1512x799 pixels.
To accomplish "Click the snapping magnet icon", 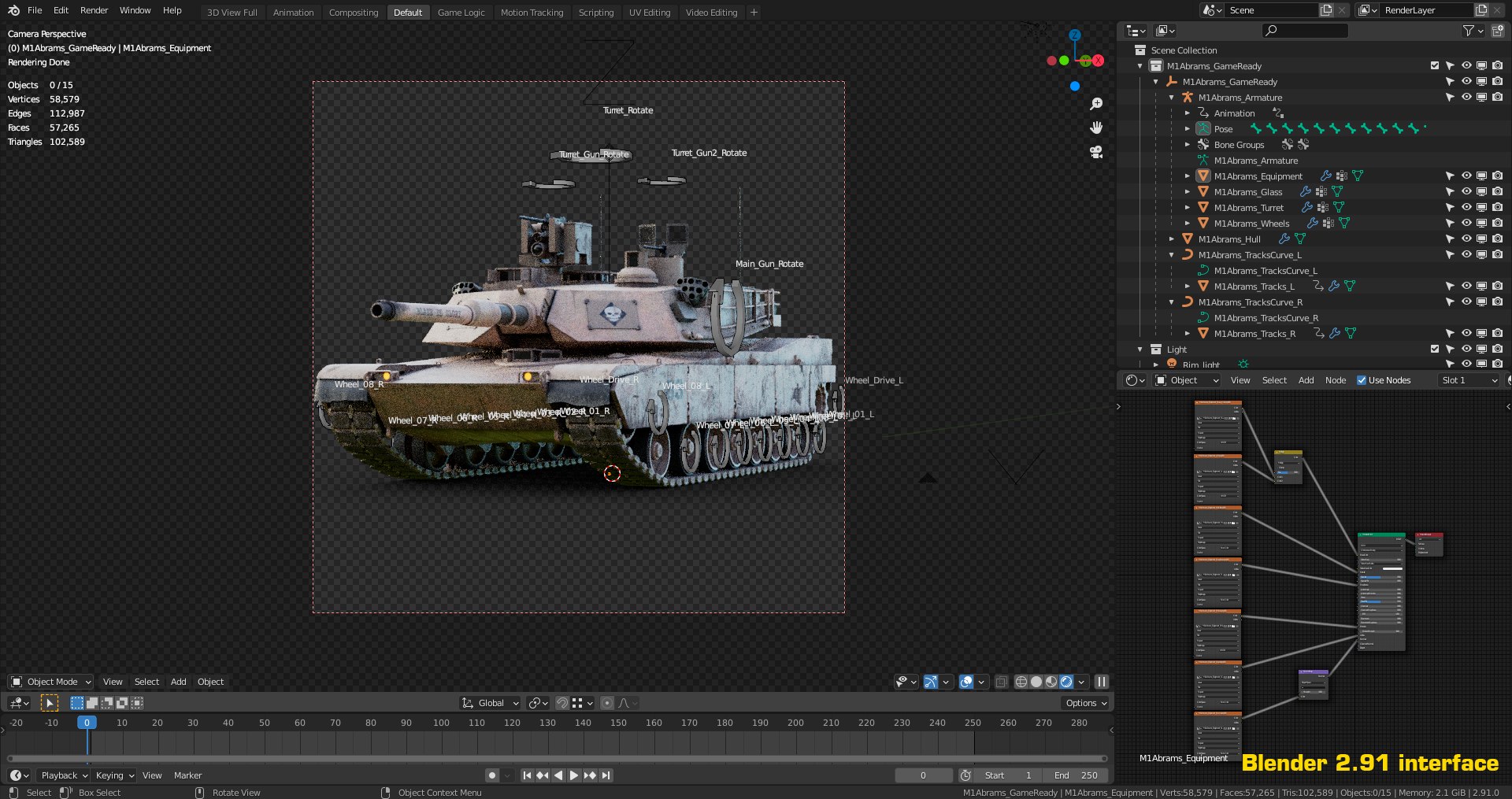I will point(562,703).
